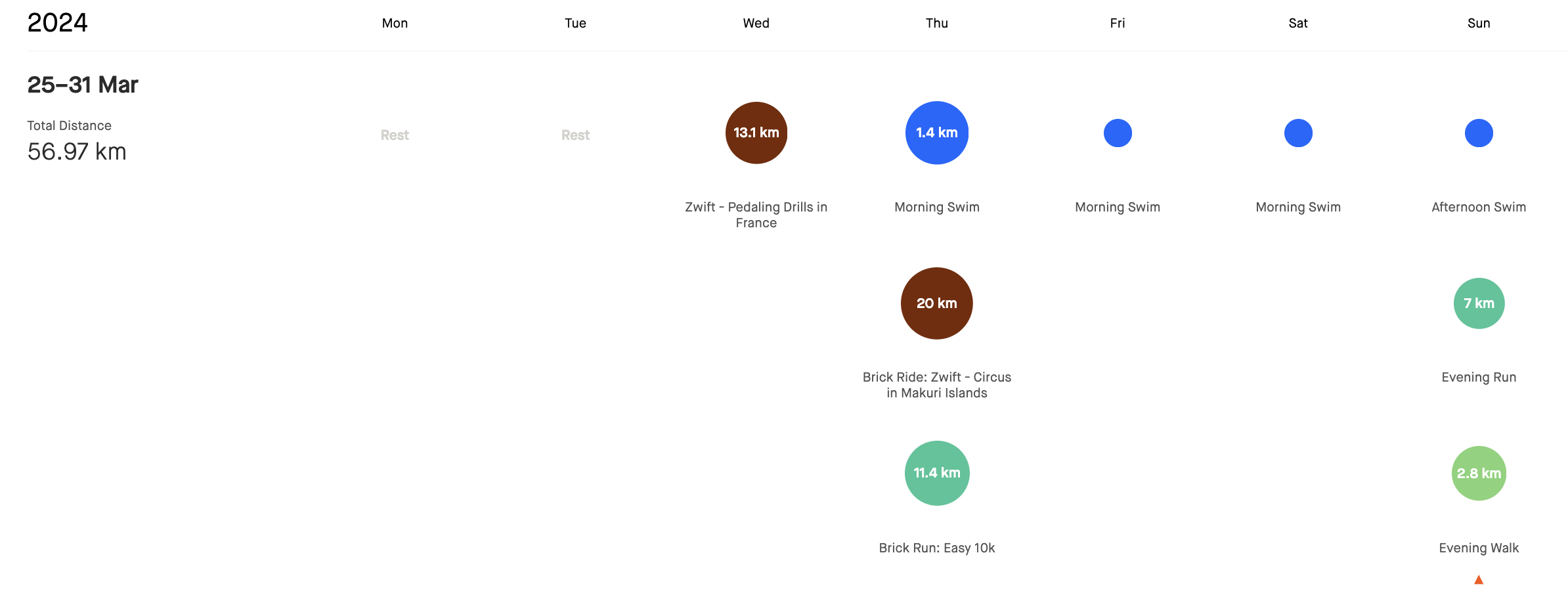Open the Evening Run activity title
Viewport: 1568px width, 599px height.
(1478, 377)
